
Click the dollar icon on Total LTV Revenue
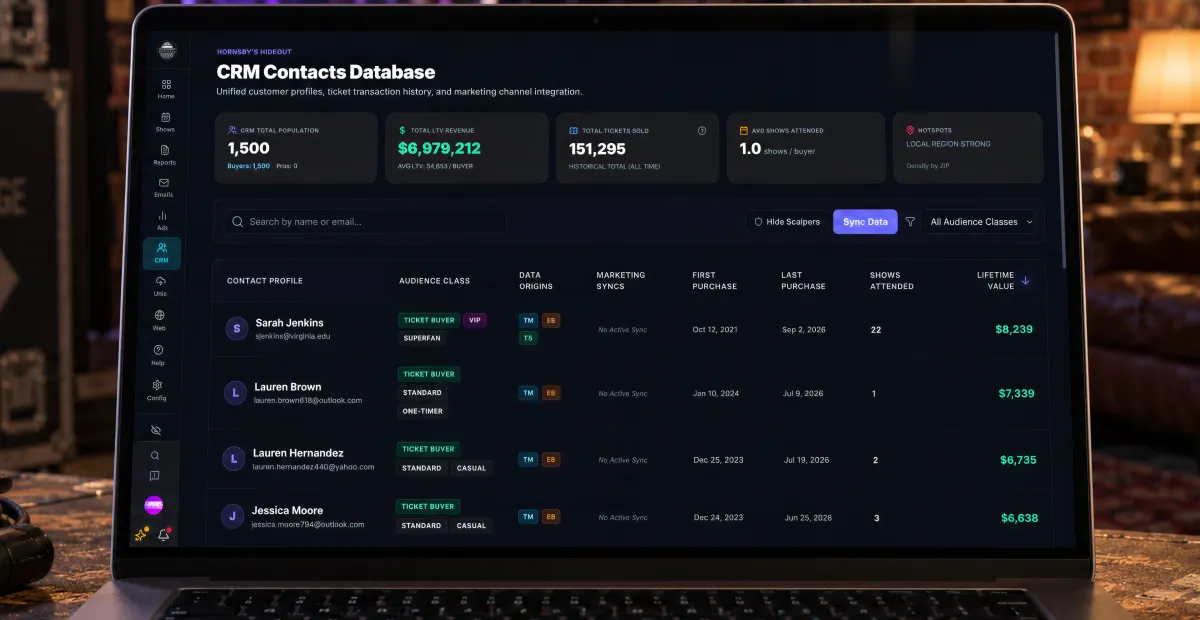tap(402, 130)
